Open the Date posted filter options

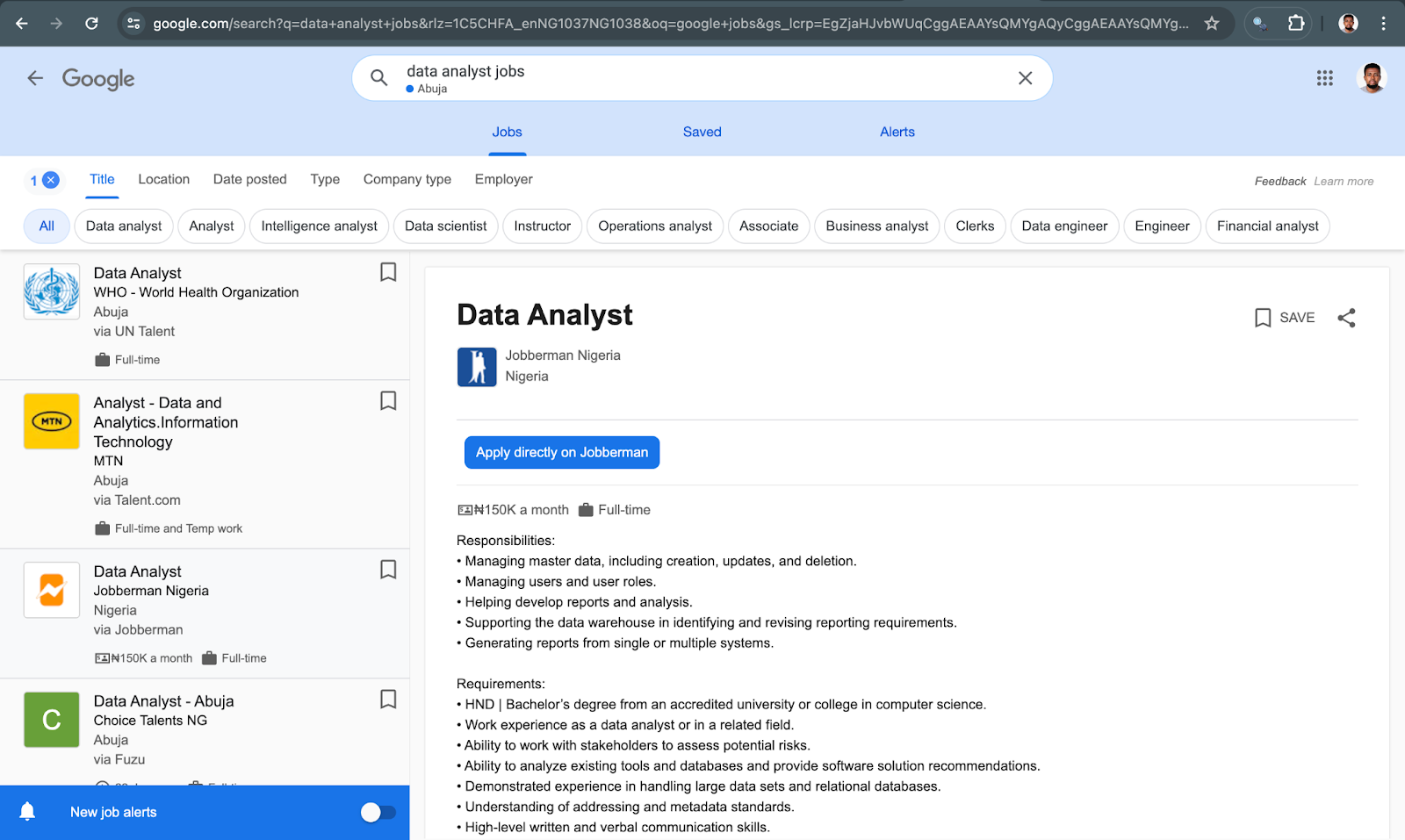249,179
